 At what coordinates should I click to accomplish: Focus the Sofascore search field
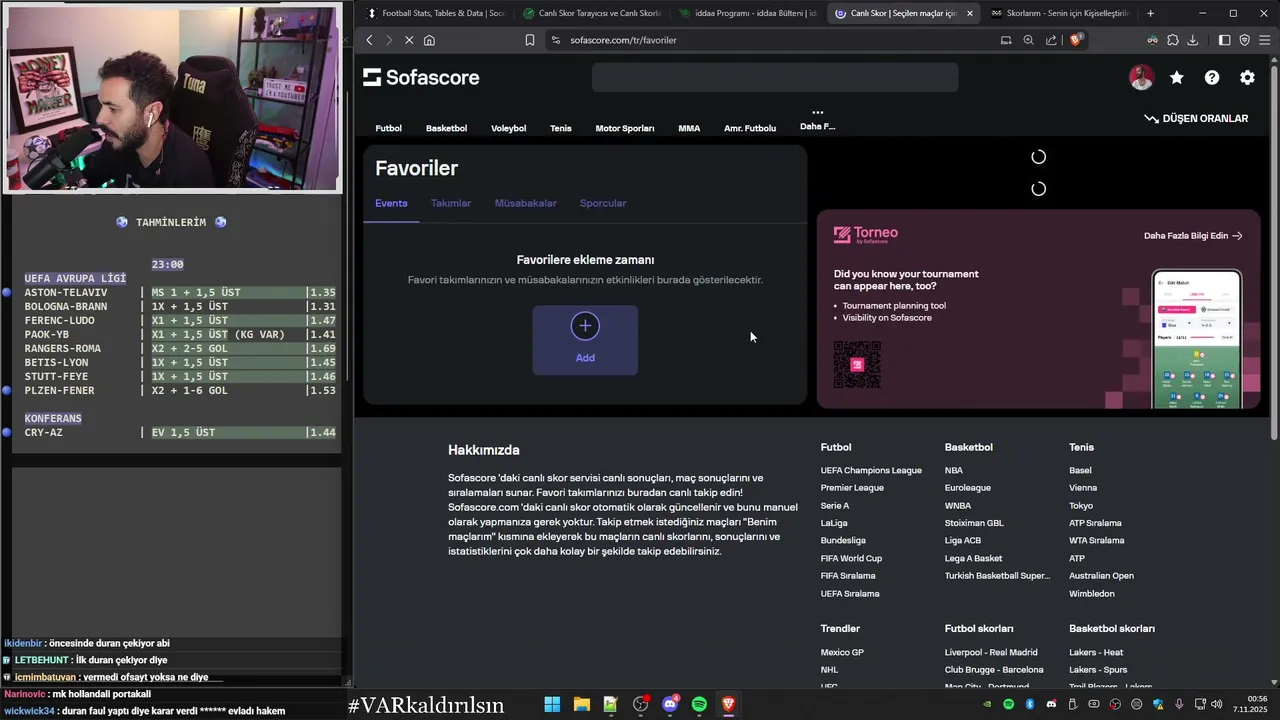coord(775,77)
